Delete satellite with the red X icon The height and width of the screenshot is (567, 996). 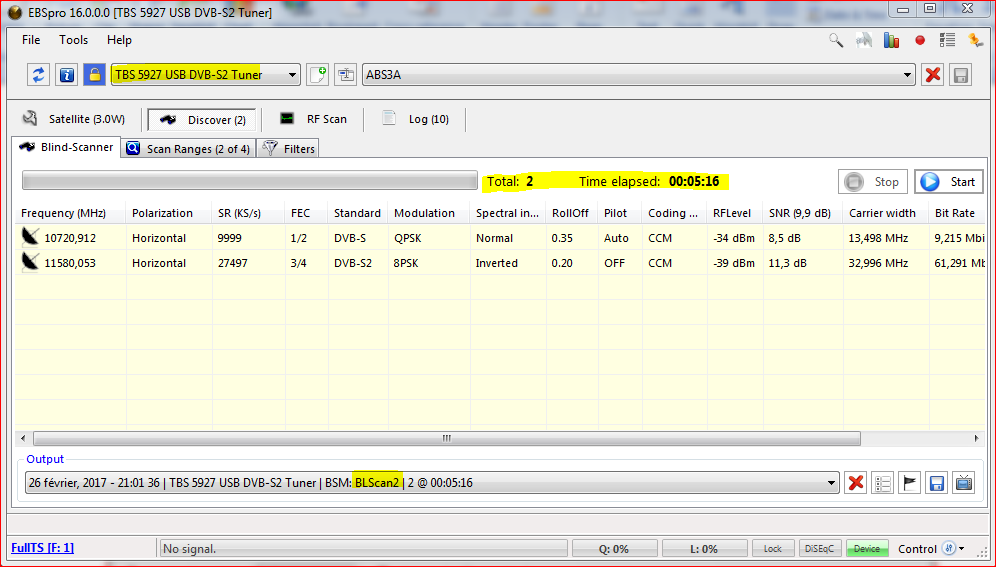(933, 75)
